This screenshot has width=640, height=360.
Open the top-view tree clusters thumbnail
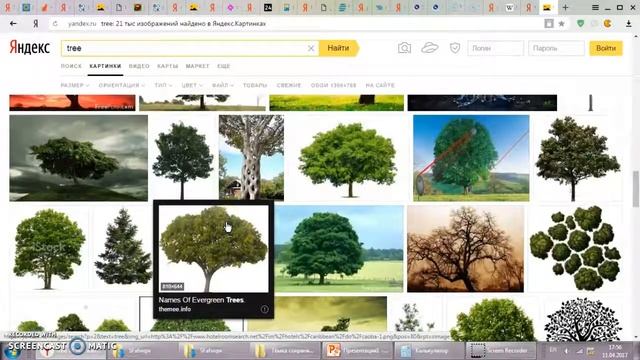(576, 248)
